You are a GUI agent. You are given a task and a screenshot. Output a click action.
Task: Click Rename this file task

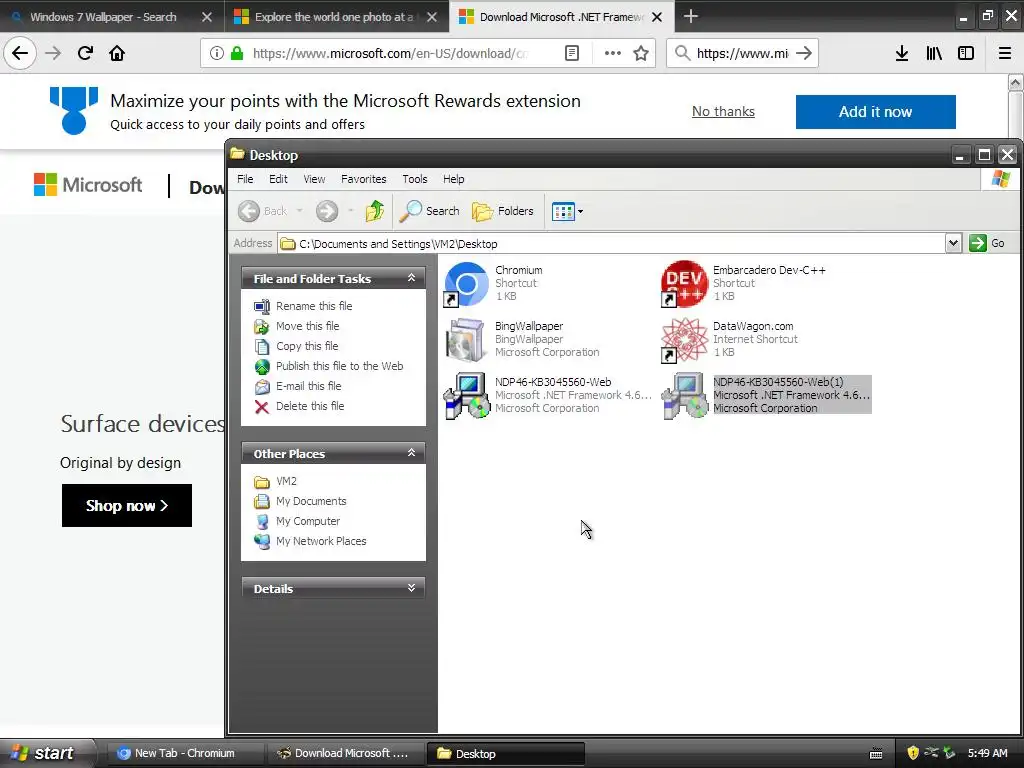tap(313, 306)
